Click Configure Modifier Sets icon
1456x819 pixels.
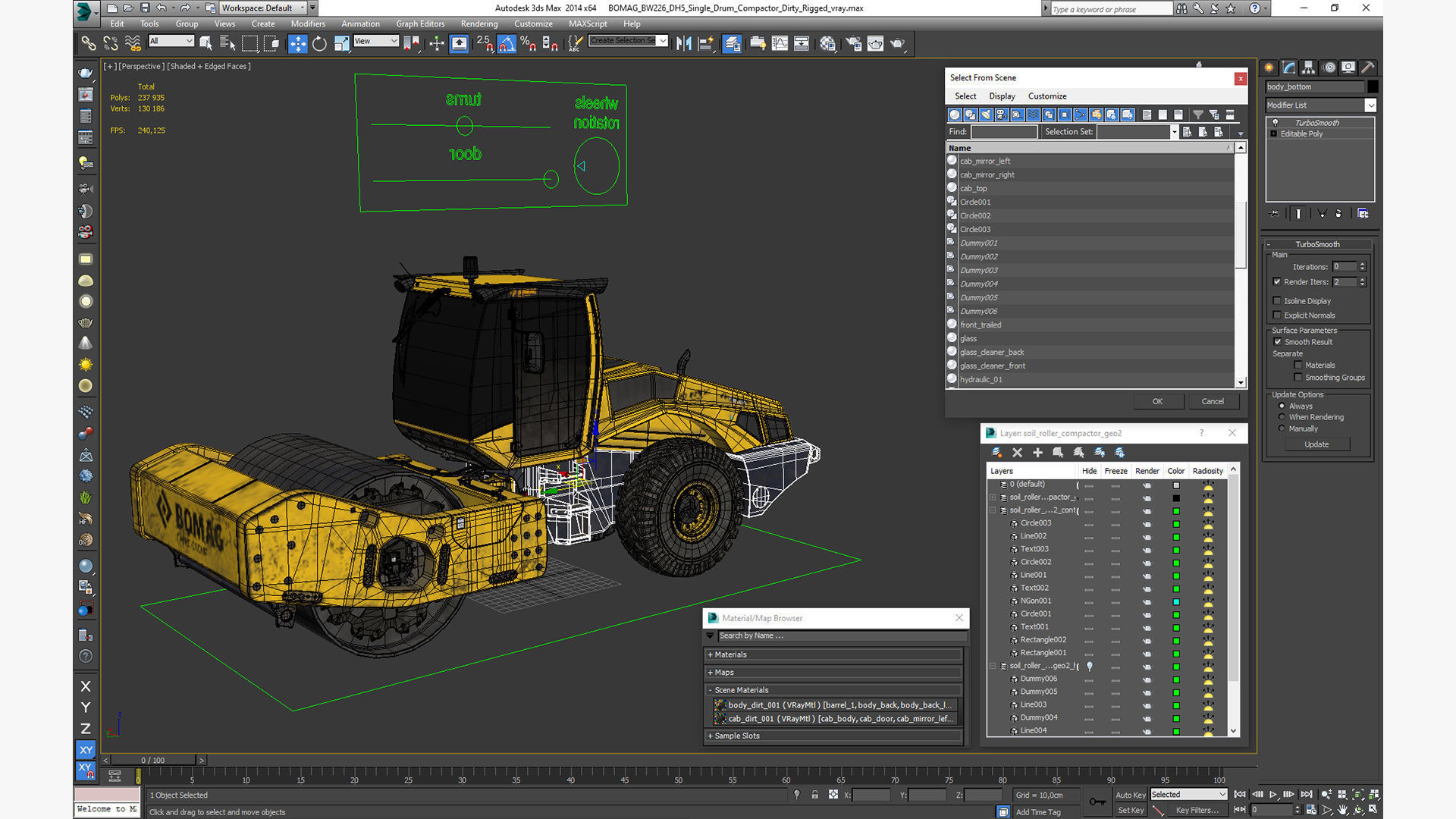click(1363, 214)
